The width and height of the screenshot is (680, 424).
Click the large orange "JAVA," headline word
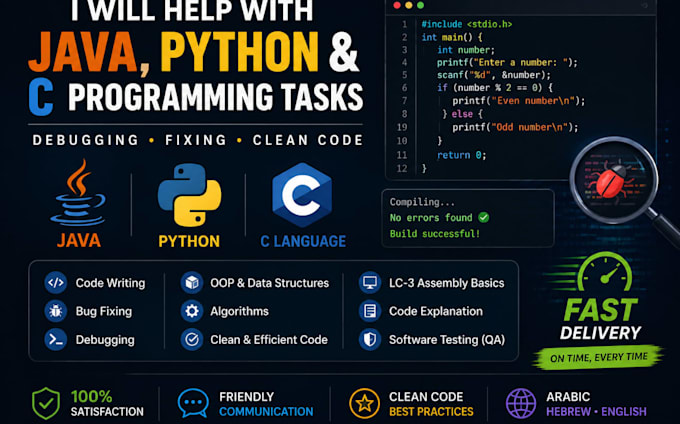click(89, 52)
